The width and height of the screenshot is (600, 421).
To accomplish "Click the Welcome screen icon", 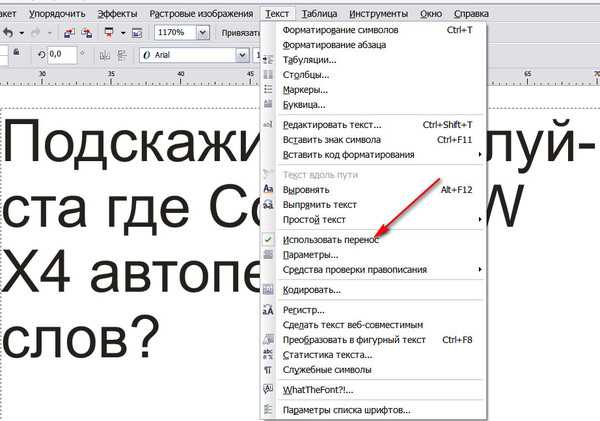I will [x=137, y=33].
